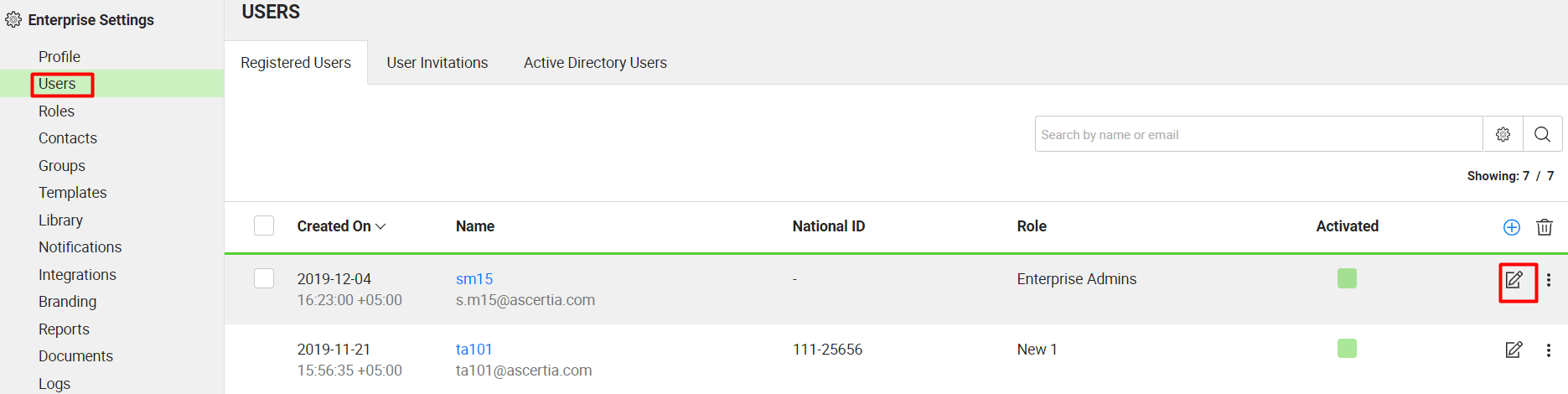This screenshot has width=1568, height=394.
Task: Edit the sm15 user with pencil icon
Action: click(x=1514, y=280)
